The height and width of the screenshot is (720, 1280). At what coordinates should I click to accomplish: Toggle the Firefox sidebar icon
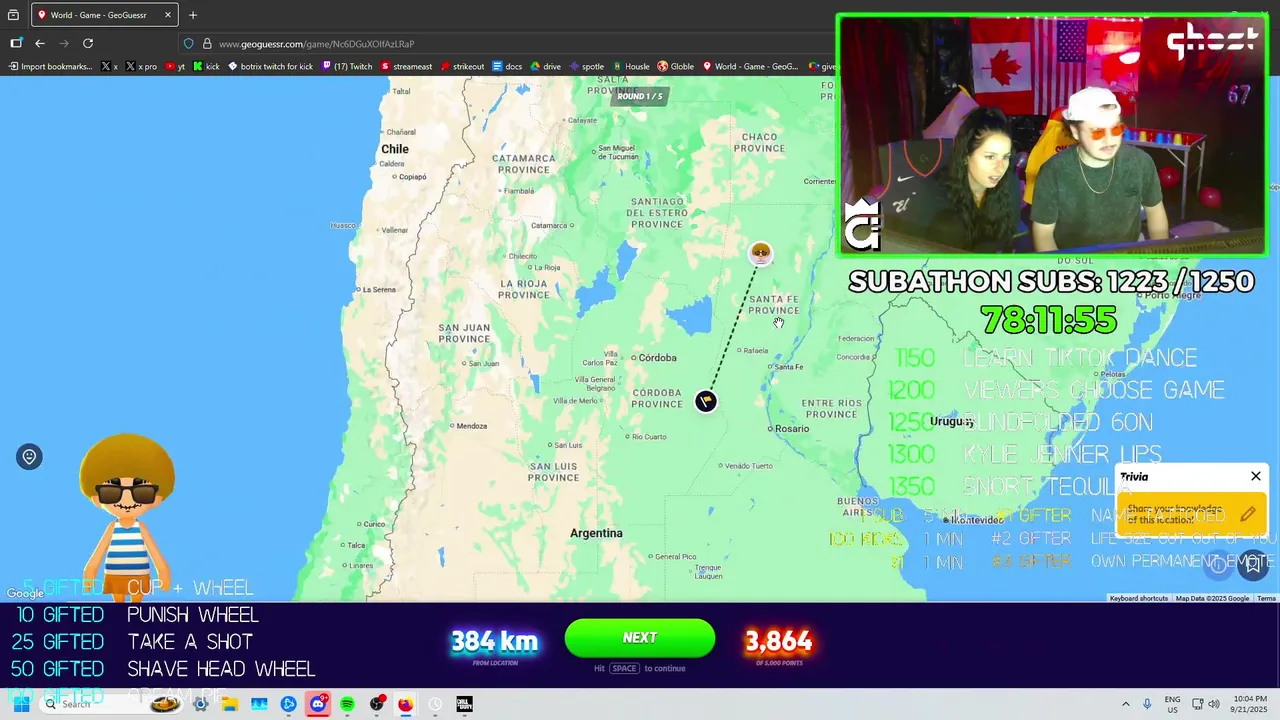16,43
